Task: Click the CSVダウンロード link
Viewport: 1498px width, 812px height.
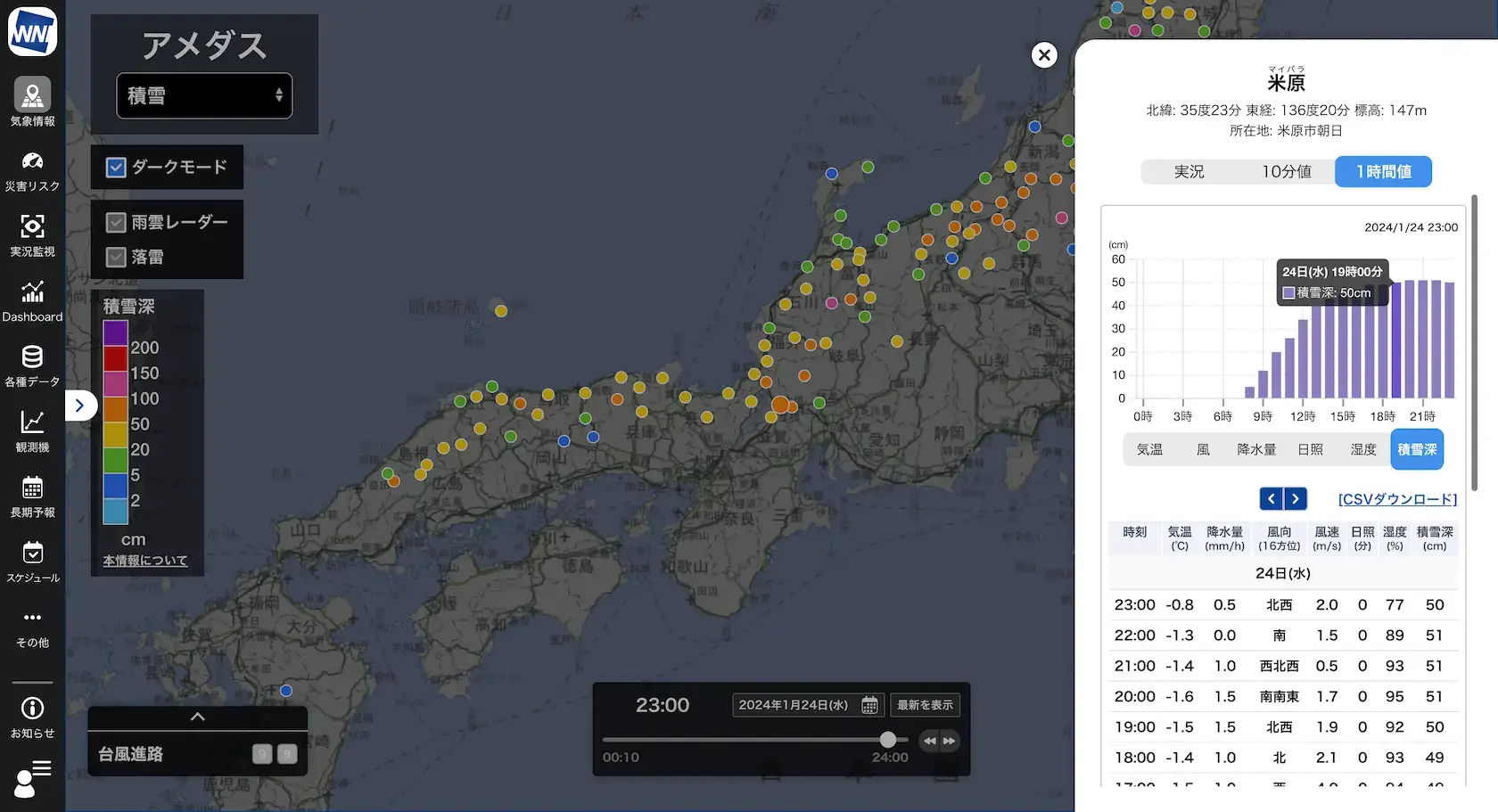Action: tap(1397, 499)
